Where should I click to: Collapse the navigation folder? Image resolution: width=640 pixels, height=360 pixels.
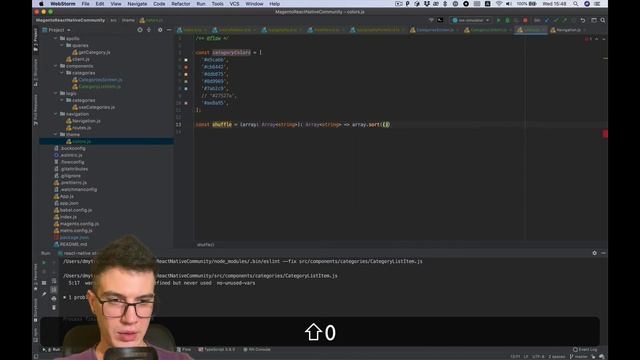(x=56, y=114)
